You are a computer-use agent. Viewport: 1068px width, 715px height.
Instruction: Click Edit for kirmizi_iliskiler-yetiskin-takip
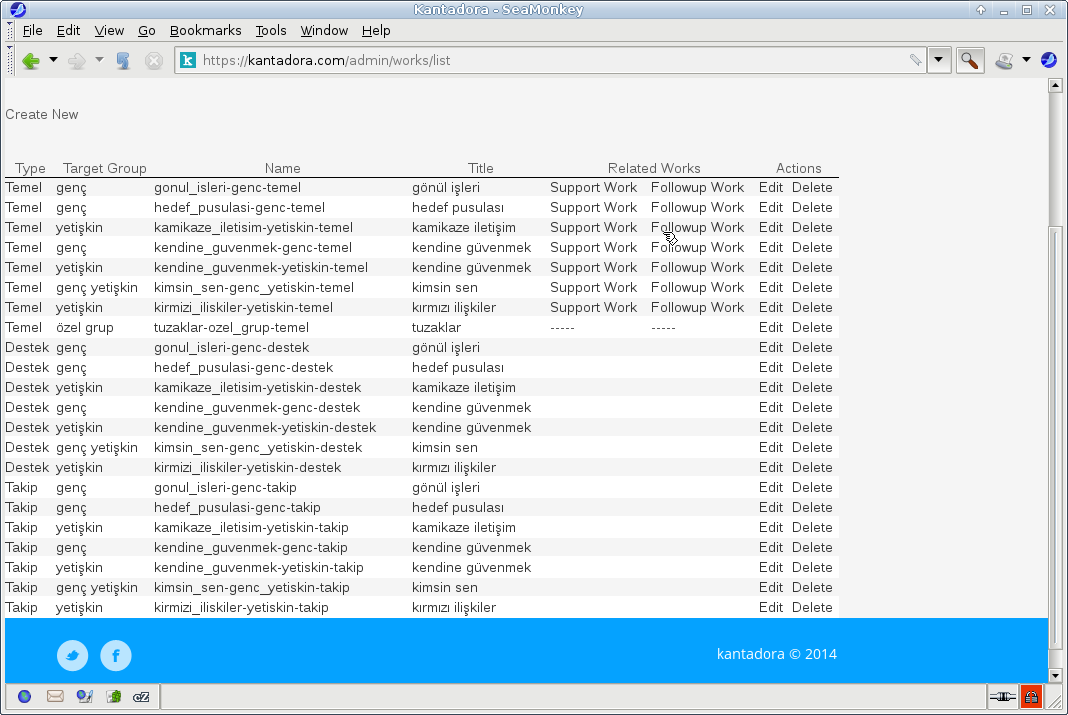pos(770,607)
